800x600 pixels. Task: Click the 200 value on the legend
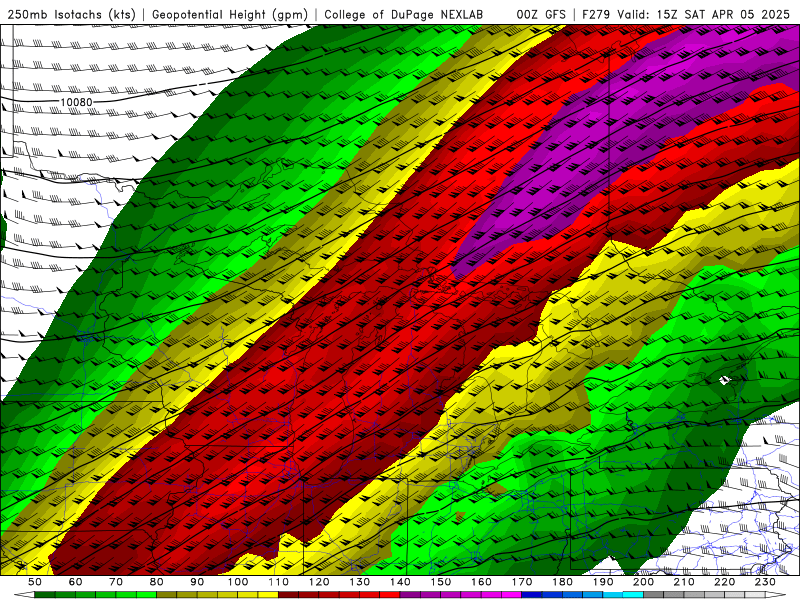(643, 582)
